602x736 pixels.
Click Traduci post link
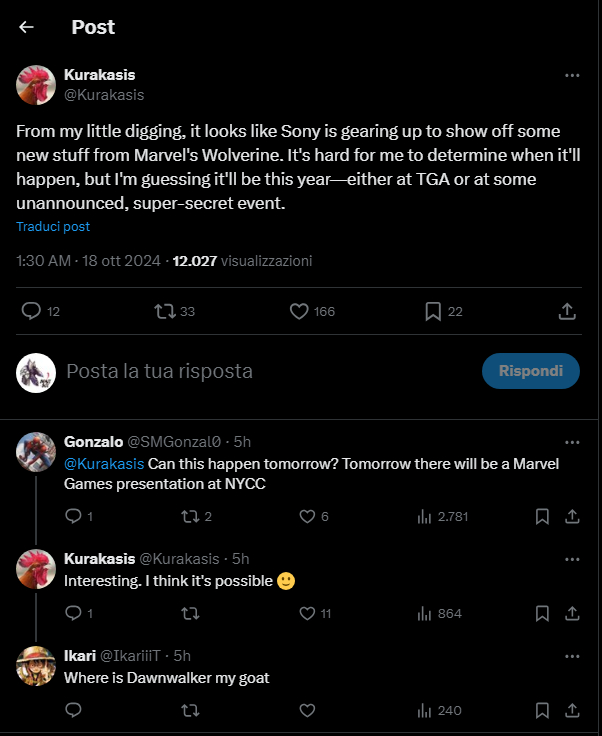click(53, 227)
